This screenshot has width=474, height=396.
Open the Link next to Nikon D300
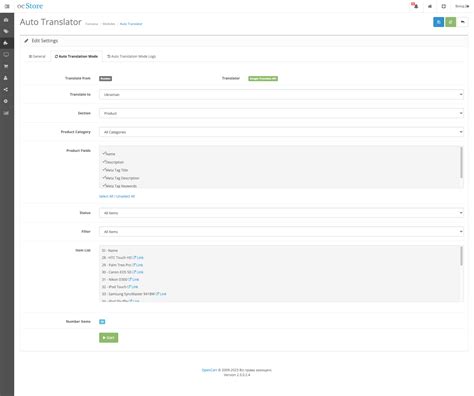(x=134, y=280)
